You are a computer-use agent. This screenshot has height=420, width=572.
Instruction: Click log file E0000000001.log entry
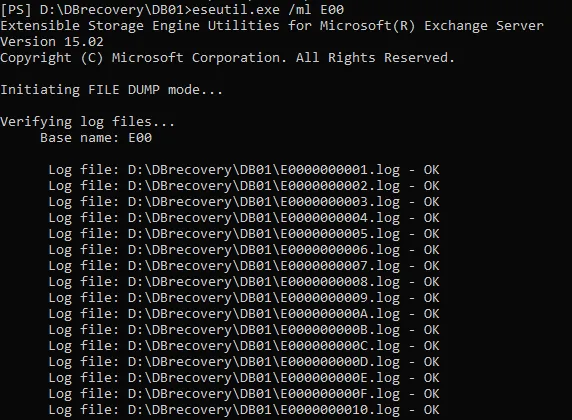click(x=244, y=170)
